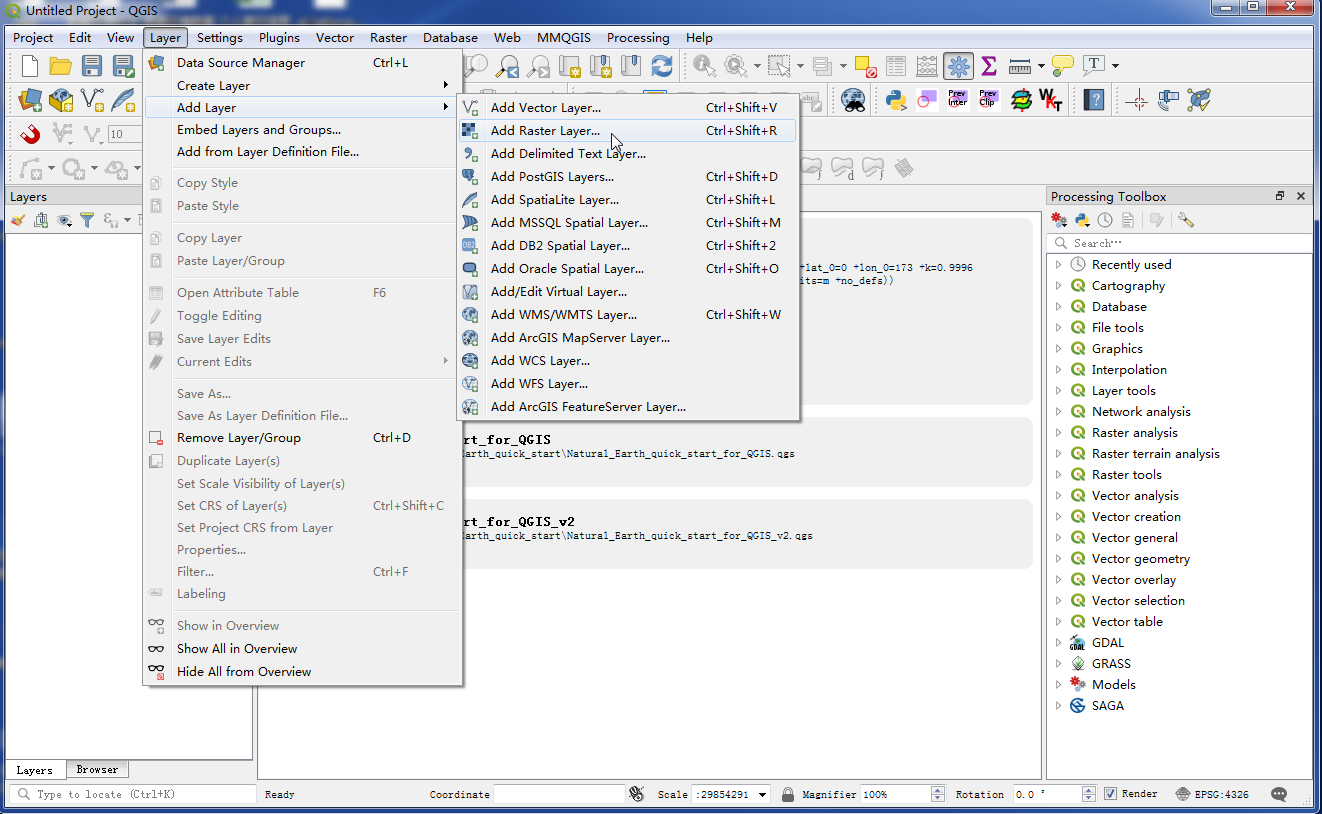The width and height of the screenshot is (1322, 814).
Task: Select Remove Layer/Group menu entry
Action: [x=302, y=438]
